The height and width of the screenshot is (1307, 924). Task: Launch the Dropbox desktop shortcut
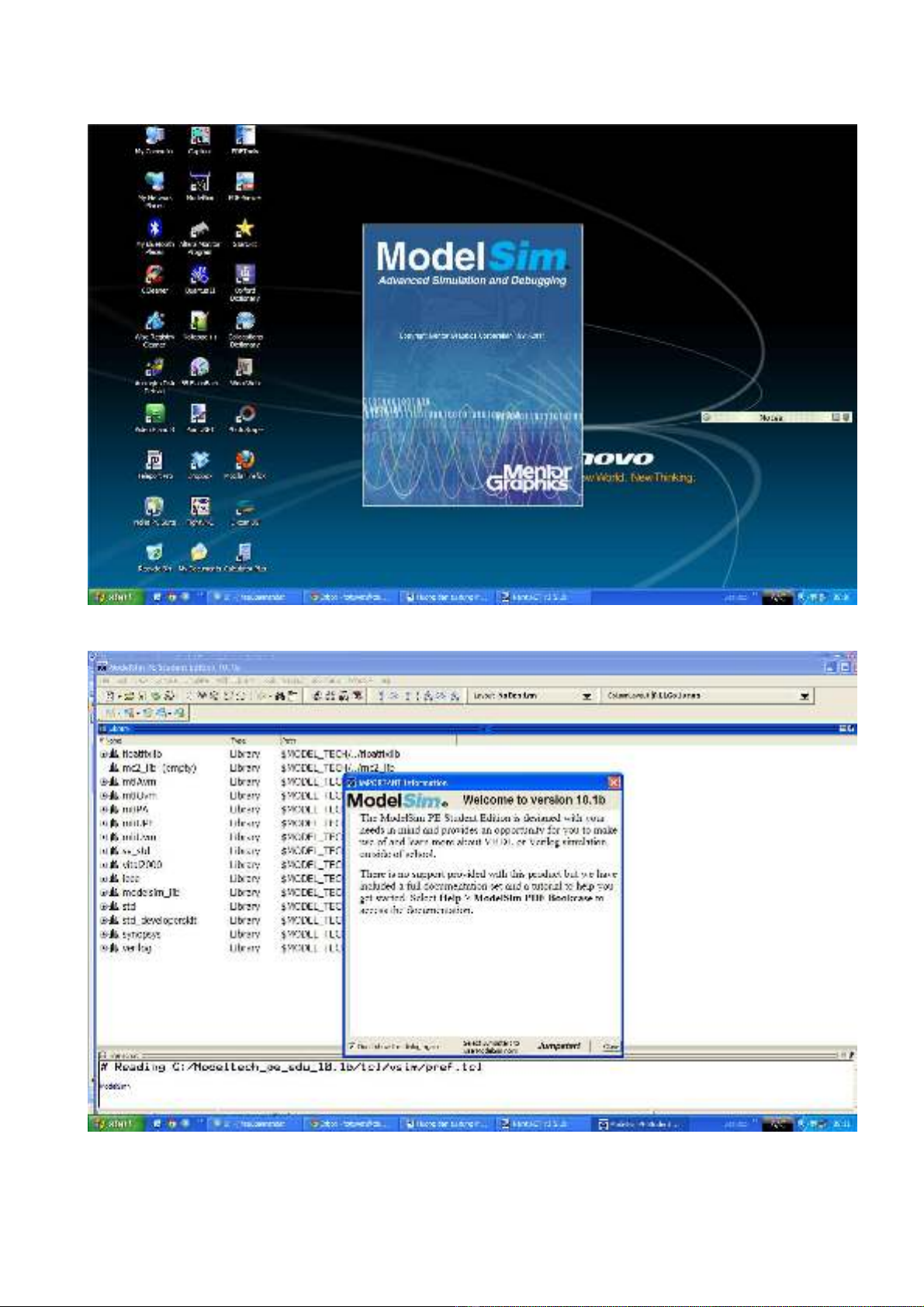coord(199,464)
